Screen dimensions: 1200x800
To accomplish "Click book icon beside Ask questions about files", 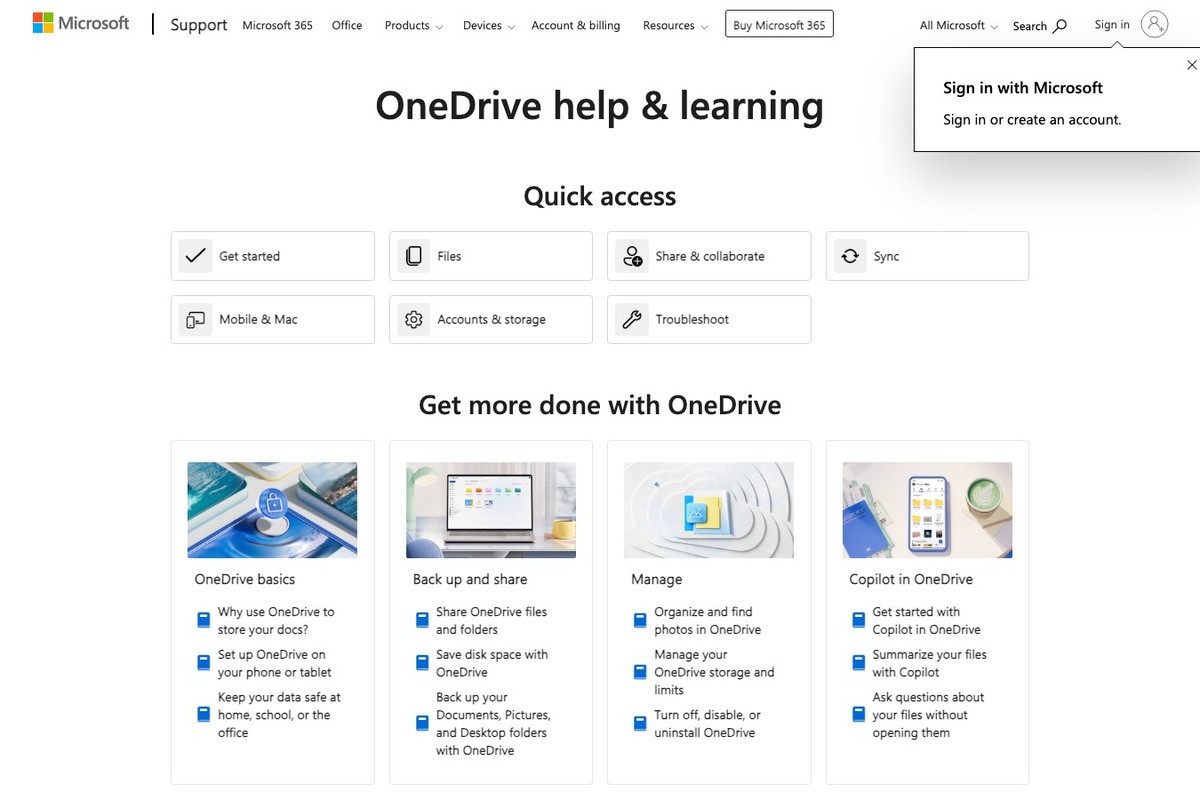I will coord(858,715).
